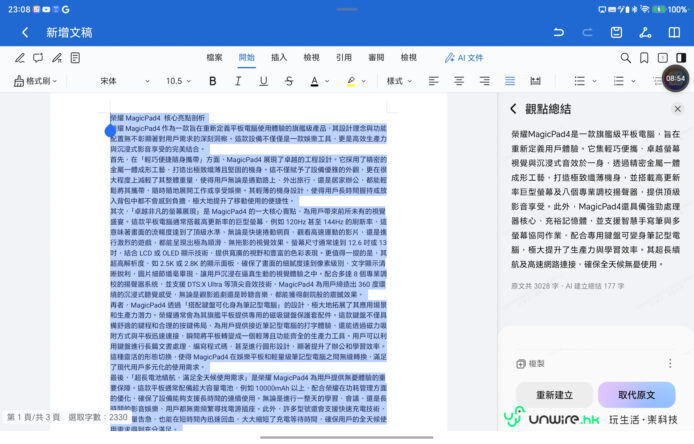This screenshot has height=444, width=694.
Task: Open reading mode book icon
Action: pos(674,32)
